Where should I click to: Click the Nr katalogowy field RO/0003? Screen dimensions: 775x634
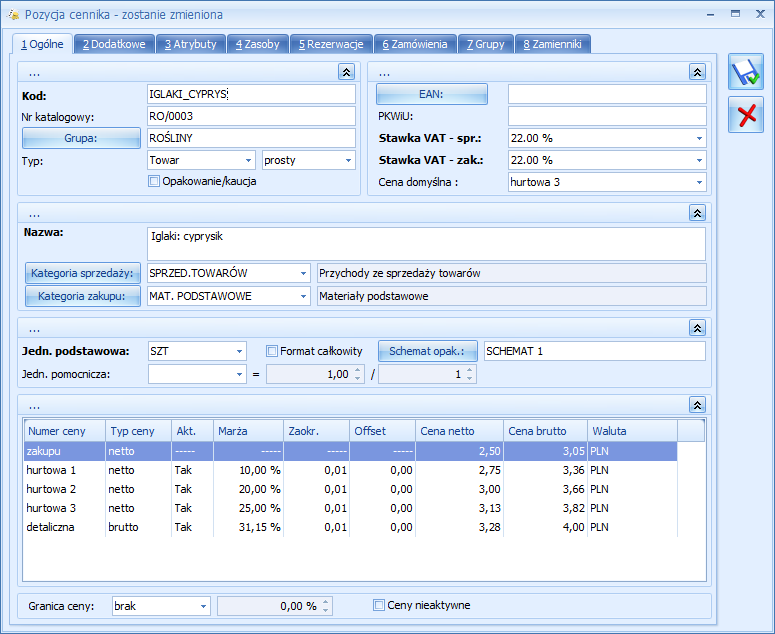click(251, 116)
